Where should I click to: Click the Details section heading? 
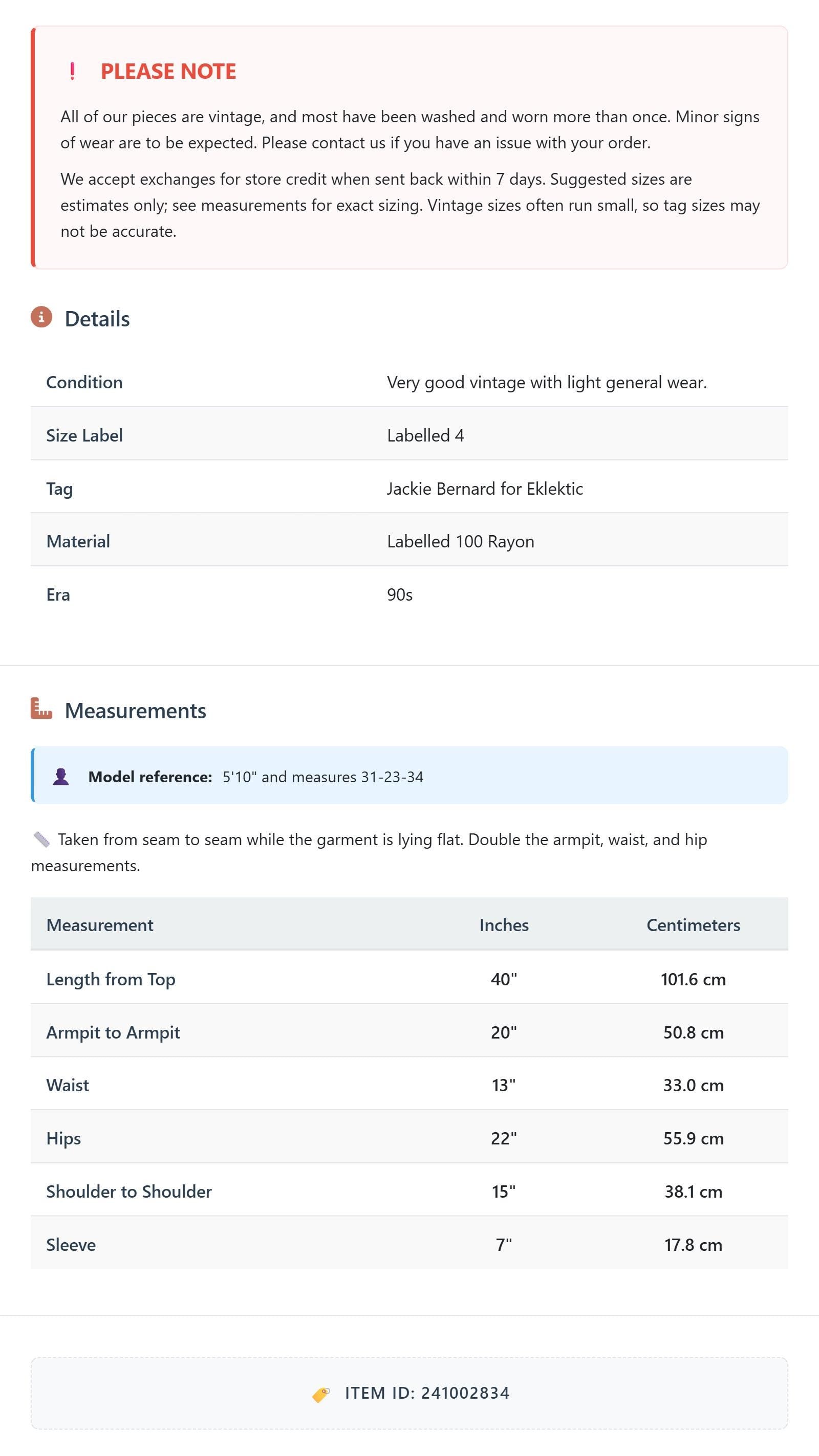(97, 319)
